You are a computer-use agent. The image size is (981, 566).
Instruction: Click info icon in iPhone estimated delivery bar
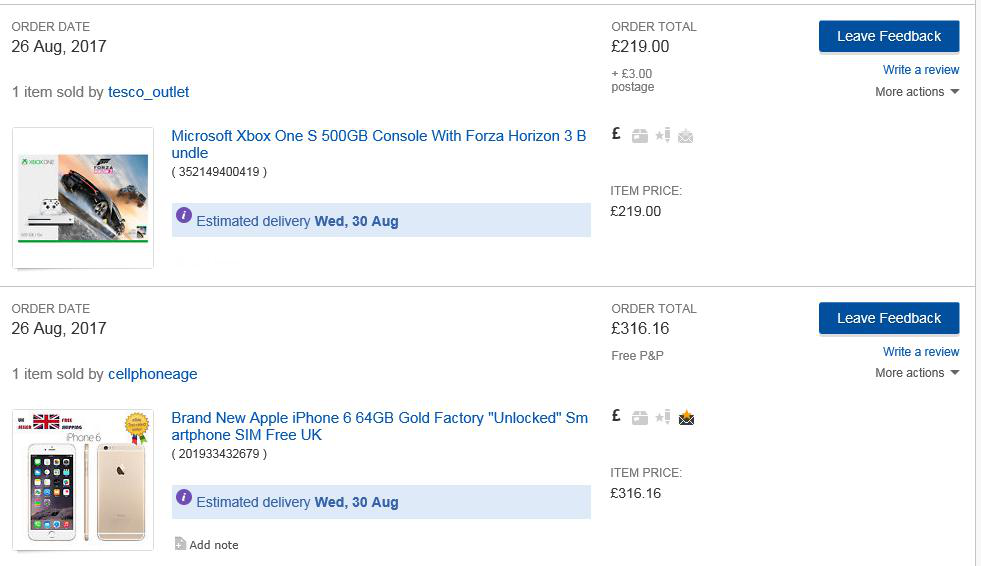[183, 497]
